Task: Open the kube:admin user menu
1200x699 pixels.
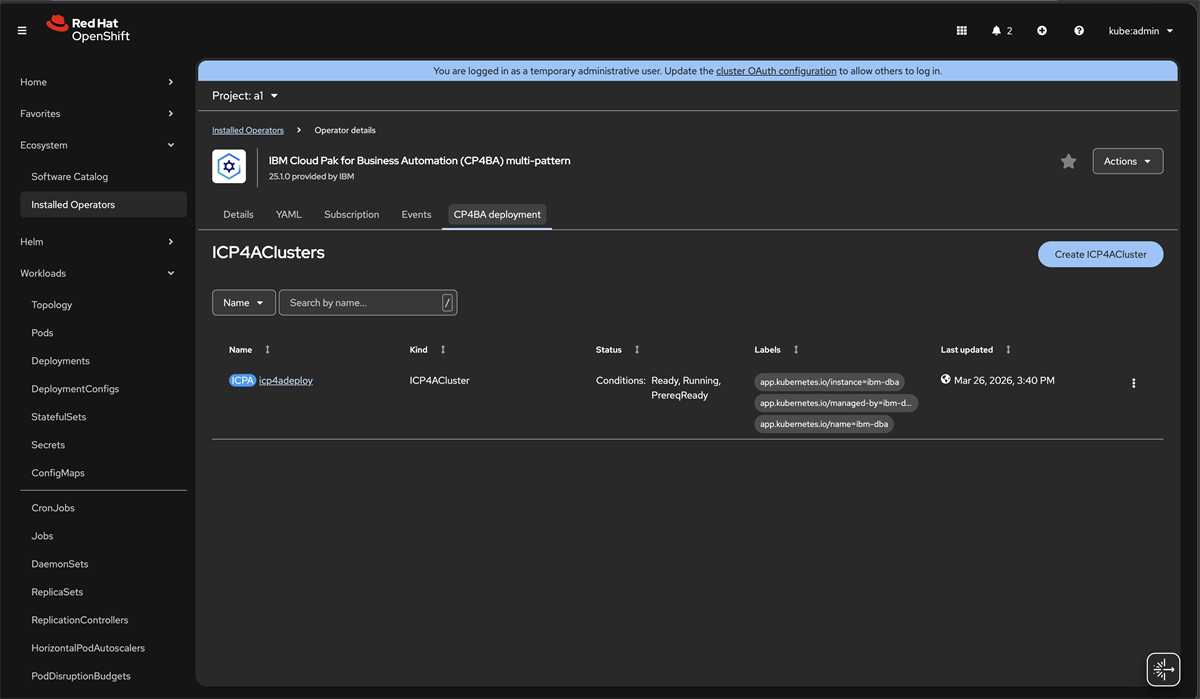Action: (1141, 31)
